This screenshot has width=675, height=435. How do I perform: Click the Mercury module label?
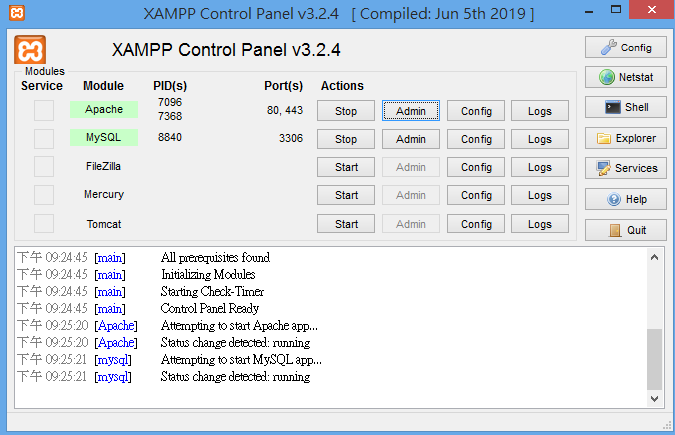click(x=104, y=194)
